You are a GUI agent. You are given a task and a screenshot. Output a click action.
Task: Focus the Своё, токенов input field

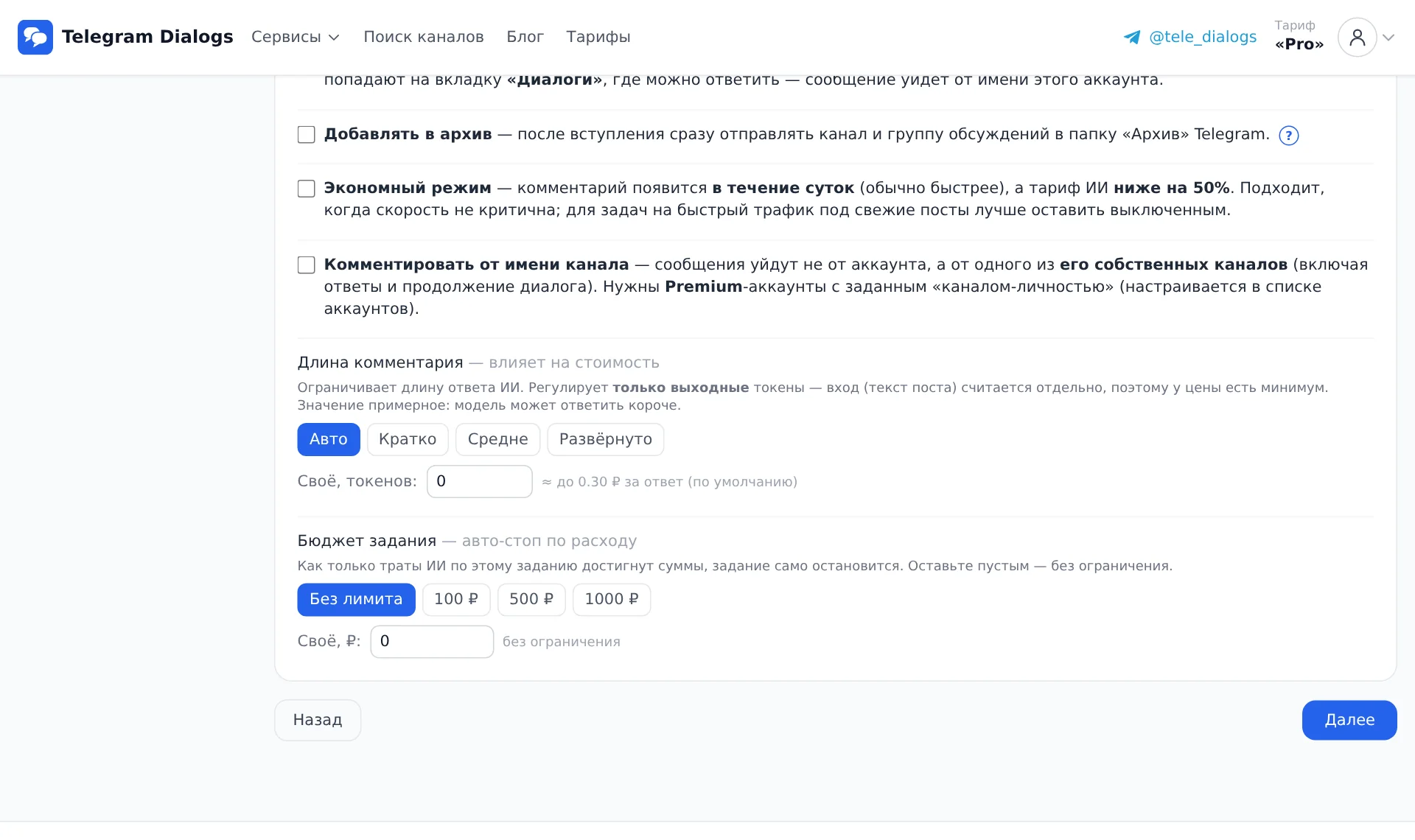pyautogui.click(x=480, y=482)
